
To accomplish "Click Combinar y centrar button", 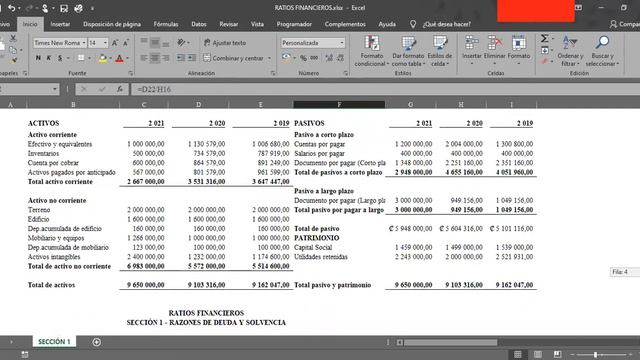I will click(233, 58).
